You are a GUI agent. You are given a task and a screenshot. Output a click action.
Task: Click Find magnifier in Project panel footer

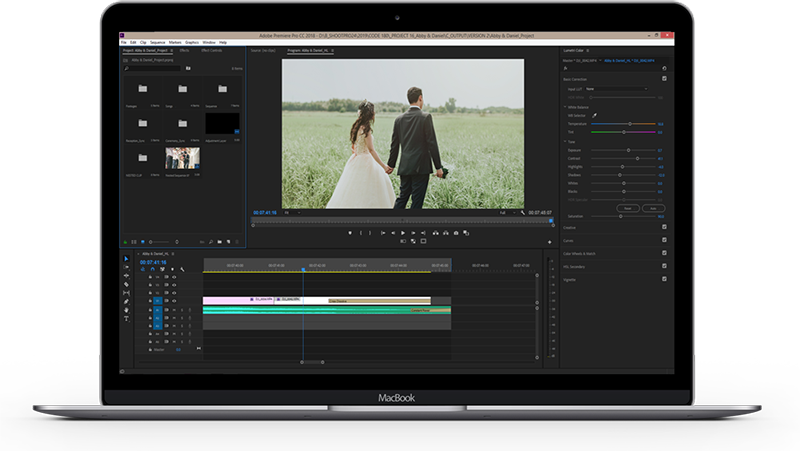[x=211, y=242]
